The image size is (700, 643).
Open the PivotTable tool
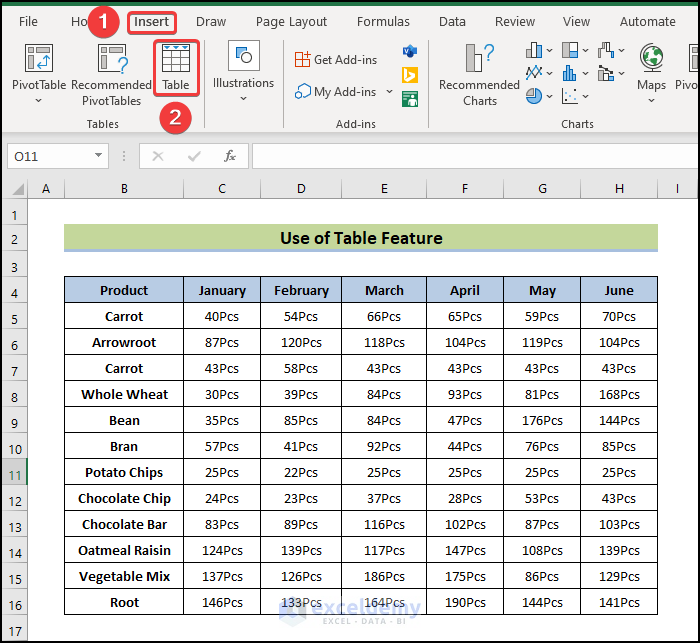click(38, 68)
